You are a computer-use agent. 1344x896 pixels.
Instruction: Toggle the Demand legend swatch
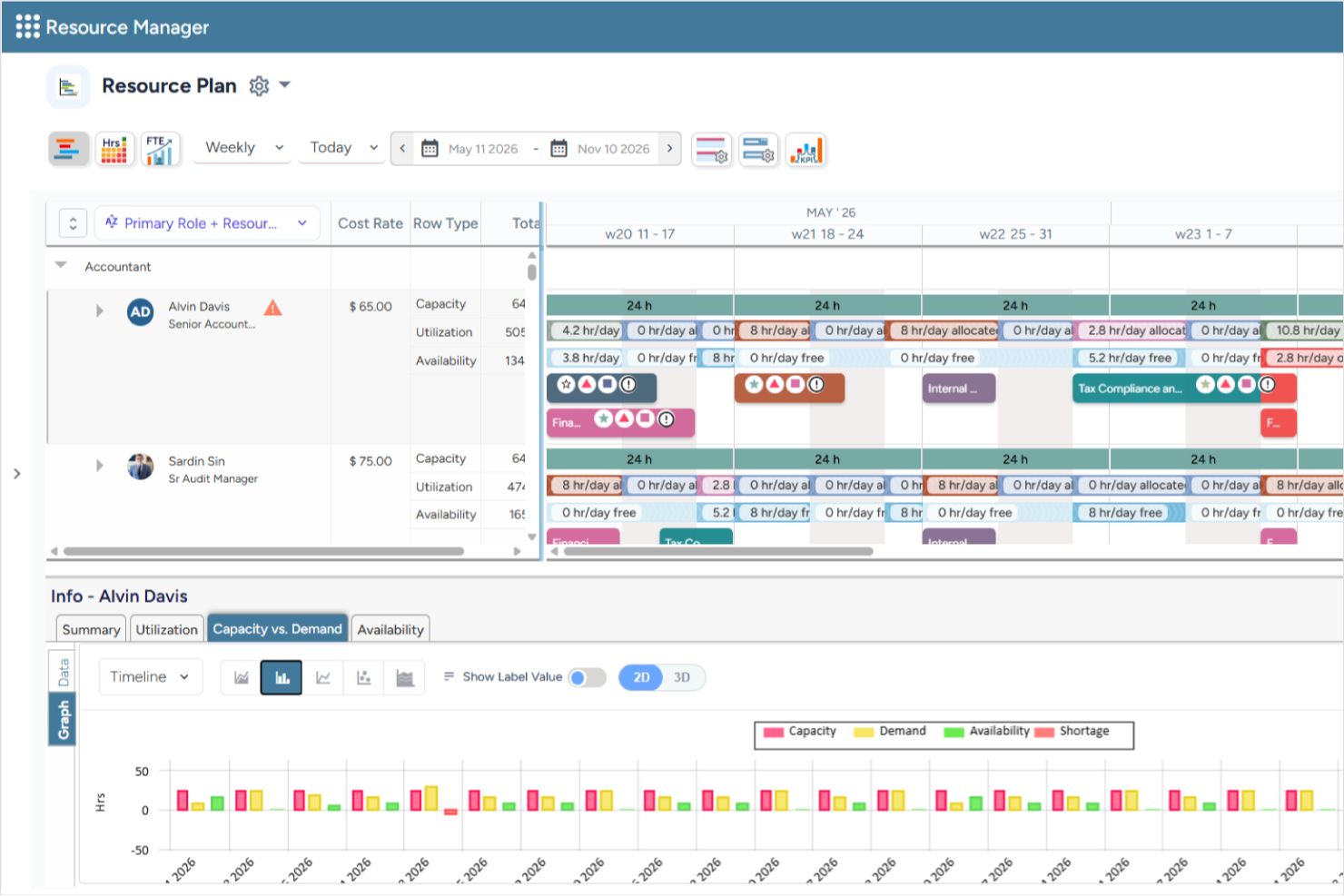[x=864, y=733]
